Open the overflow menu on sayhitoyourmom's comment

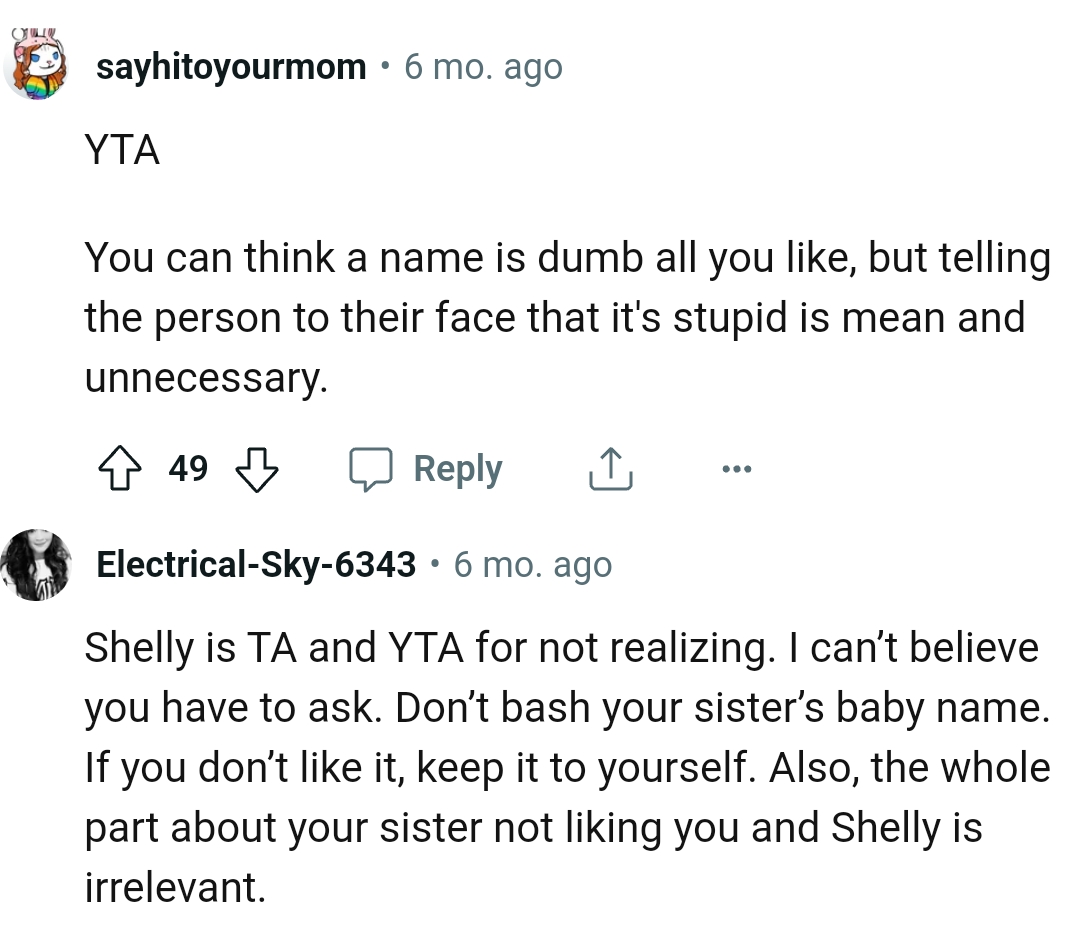coord(736,468)
